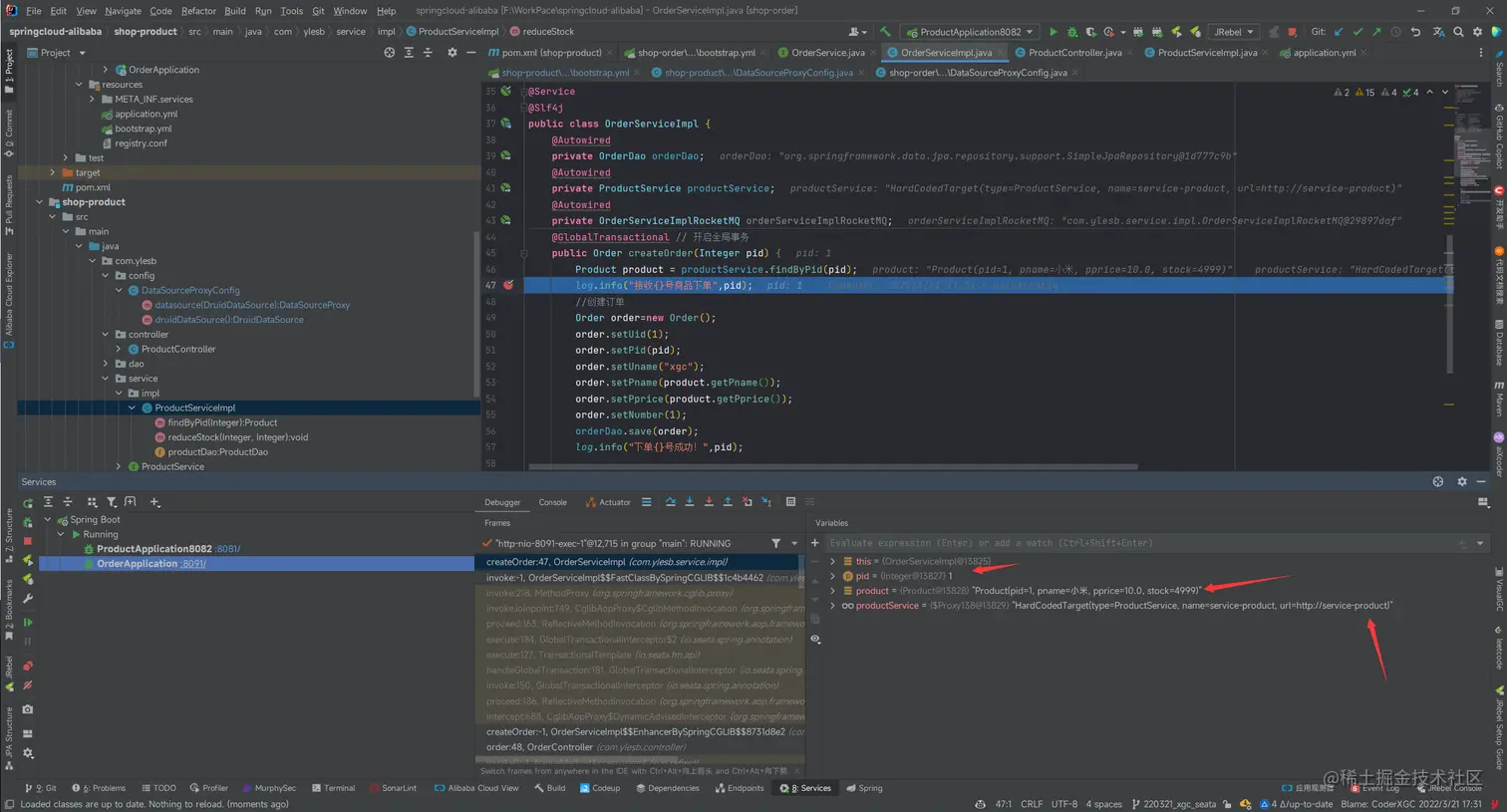The image size is (1507, 812).
Task: Commit changes using the green checkmark
Action: (x=1357, y=32)
